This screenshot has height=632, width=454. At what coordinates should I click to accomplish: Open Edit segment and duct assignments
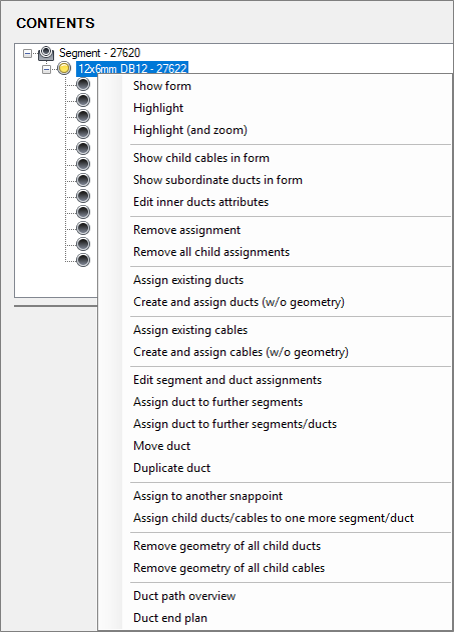[x=227, y=380]
